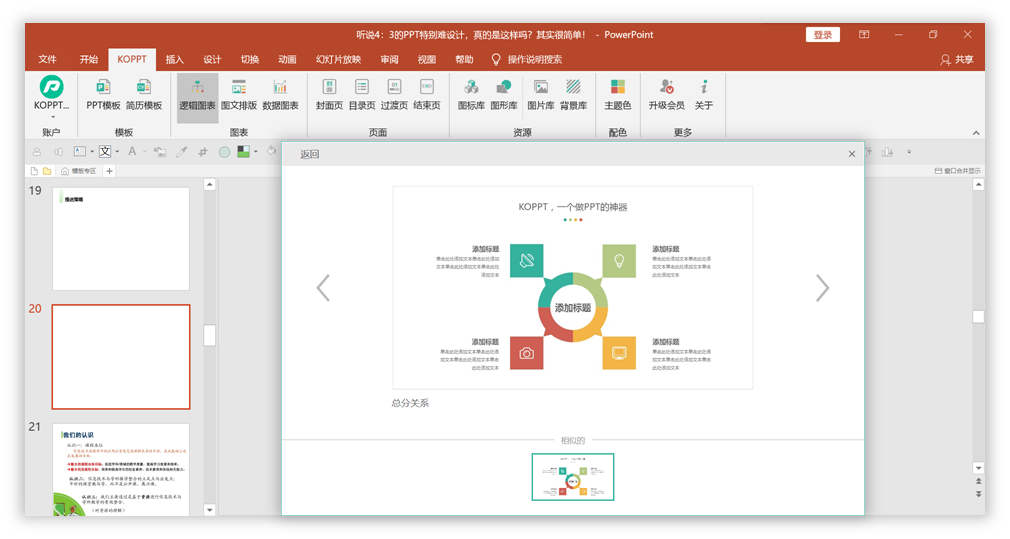Insert a 目录页 contents page
The width and height of the screenshot is (1010, 539).
tap(362, 94)
